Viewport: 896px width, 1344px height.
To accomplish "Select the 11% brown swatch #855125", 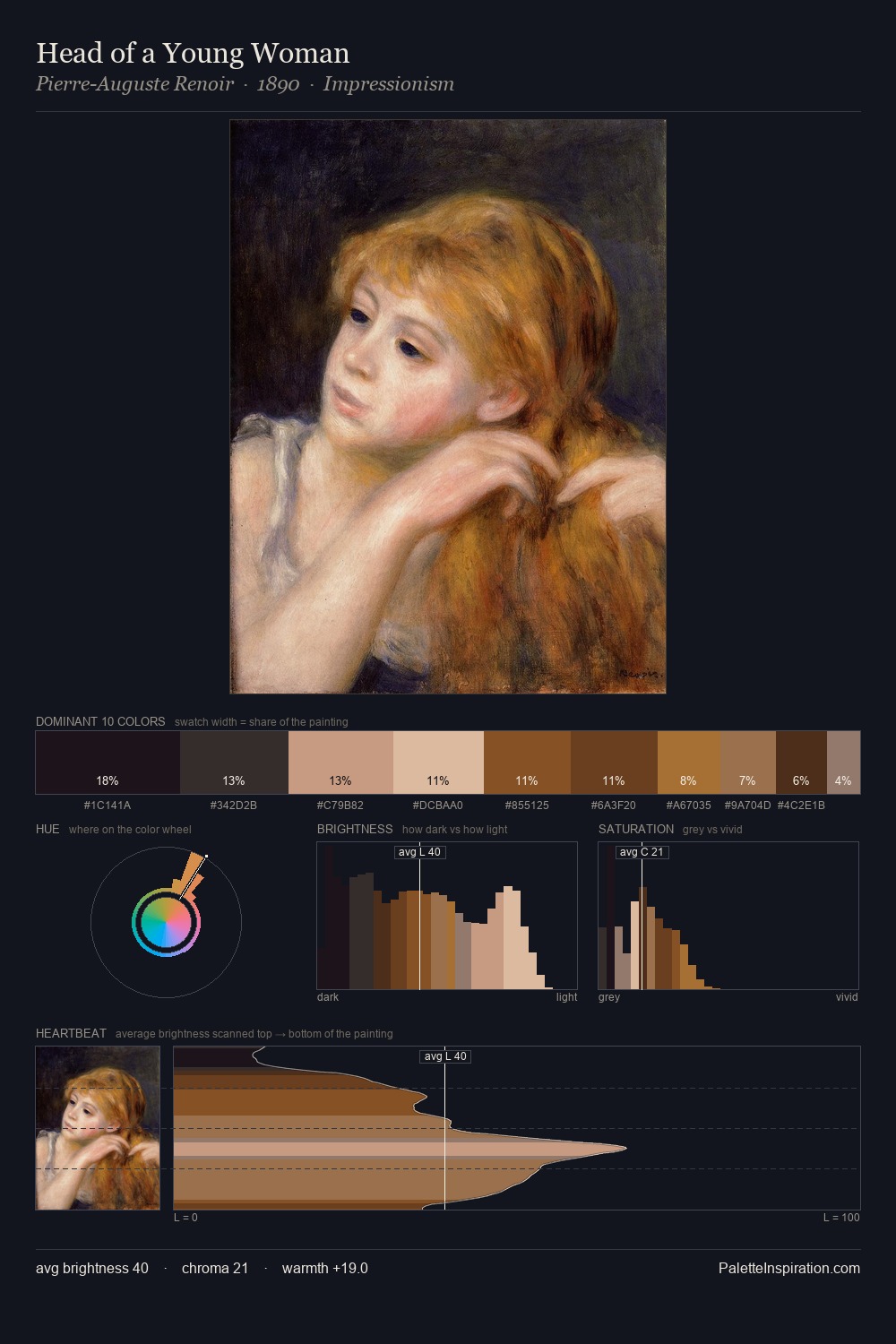I will coord(527,762).
